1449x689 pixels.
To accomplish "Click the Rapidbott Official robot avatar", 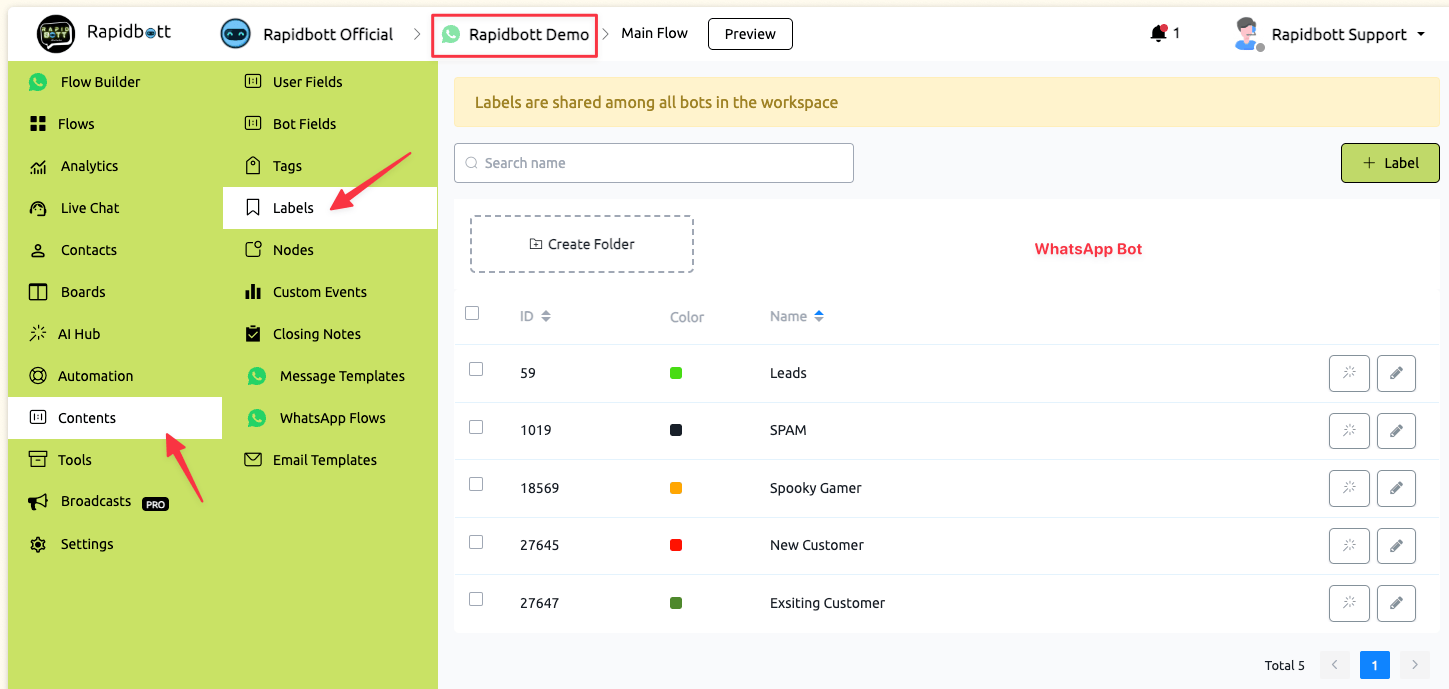I will [x=235, y=34].
